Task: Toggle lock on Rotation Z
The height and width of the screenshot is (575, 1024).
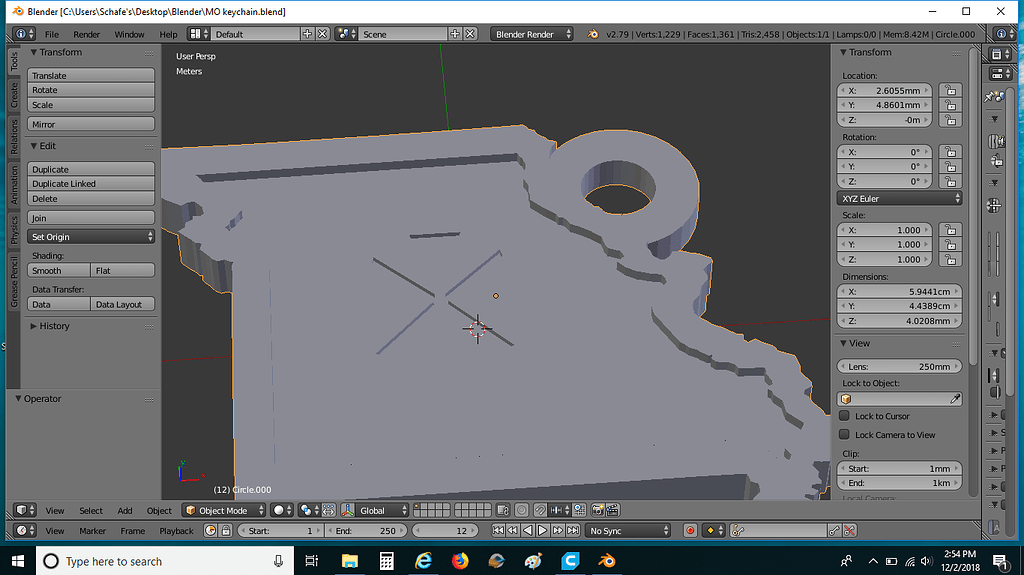Action: click(950, 182)
